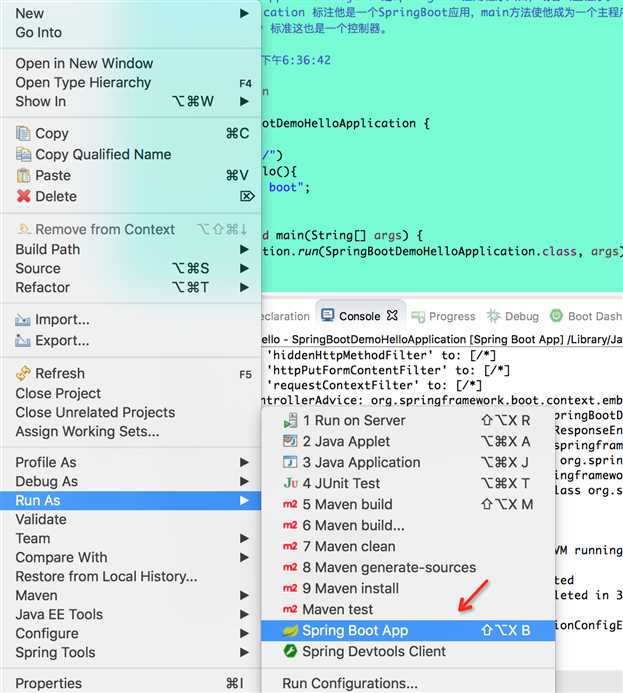Switch to the Debug tab
Image resolution: width=623 pixels, height=693 pixels.
[x=513, y=316]
